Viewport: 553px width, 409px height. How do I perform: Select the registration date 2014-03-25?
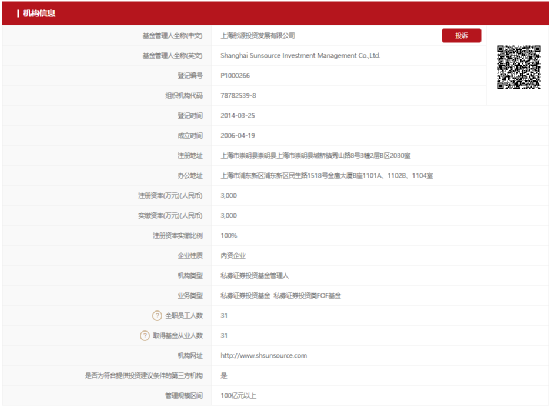[237, 116]
